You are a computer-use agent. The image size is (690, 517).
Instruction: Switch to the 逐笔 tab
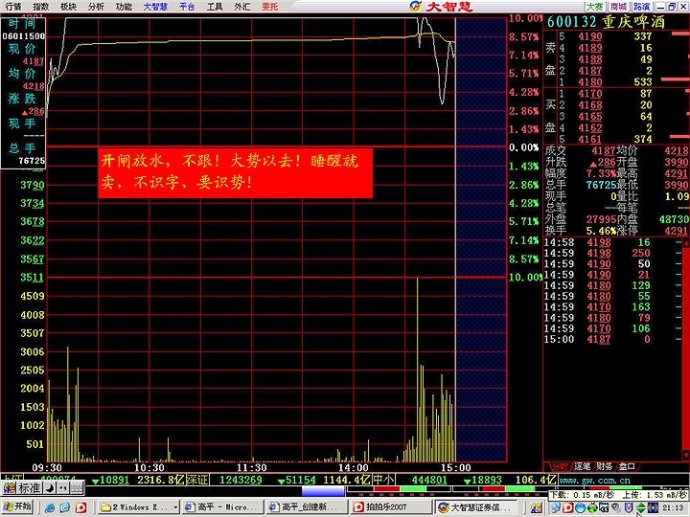(x=582, y=466)
